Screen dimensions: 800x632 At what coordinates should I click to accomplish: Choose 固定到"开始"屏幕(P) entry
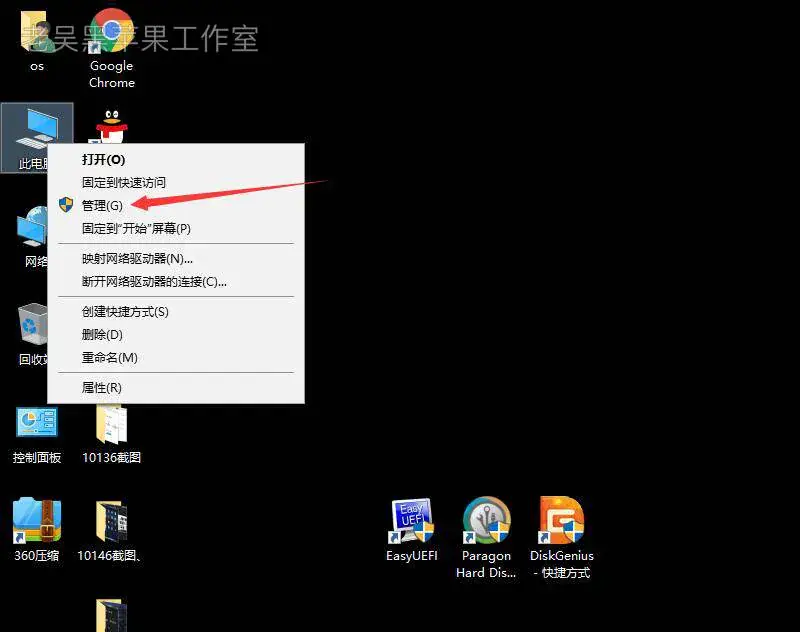[176, 229]
